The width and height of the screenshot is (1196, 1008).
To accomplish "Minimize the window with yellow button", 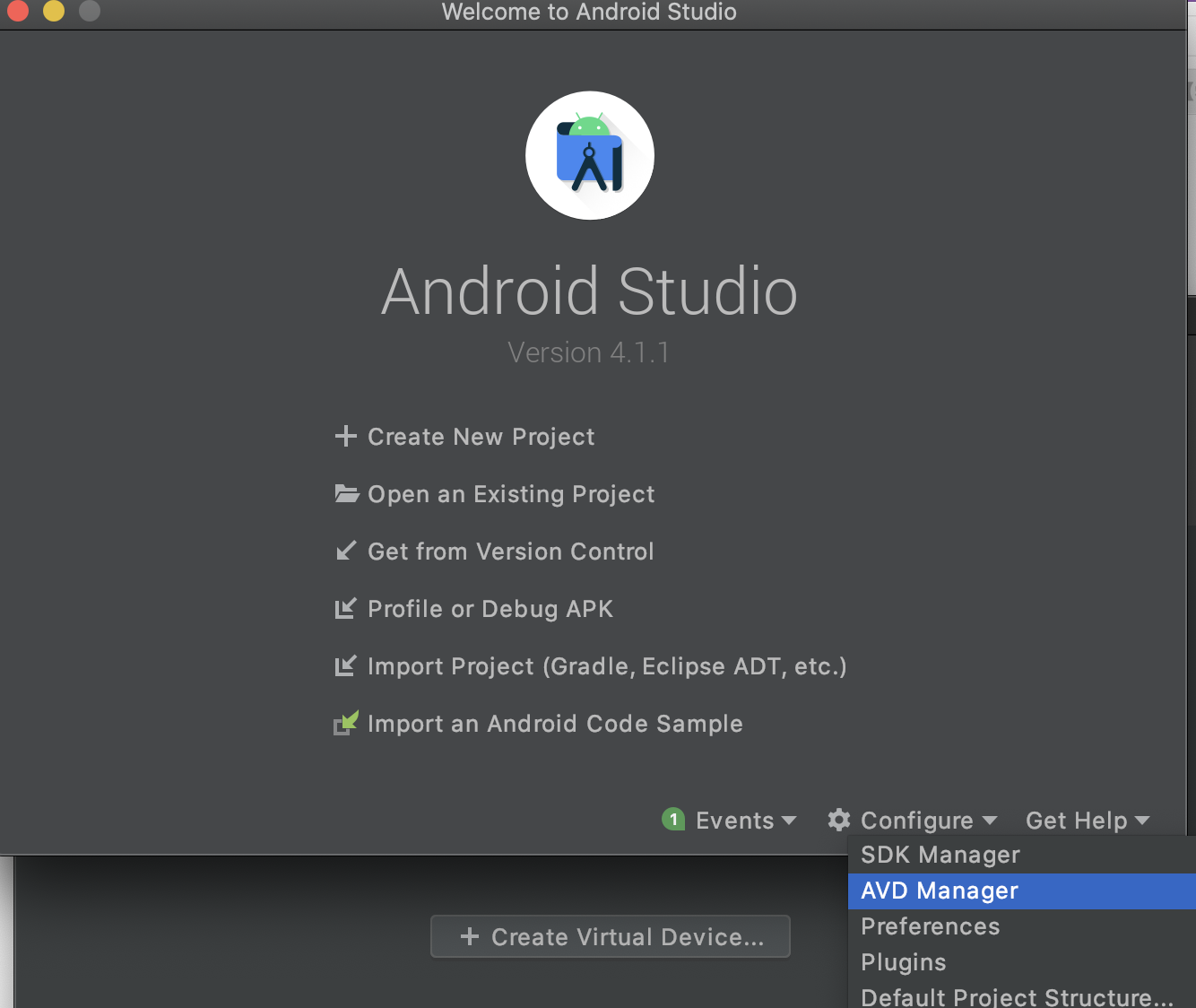I will (54, 10).
